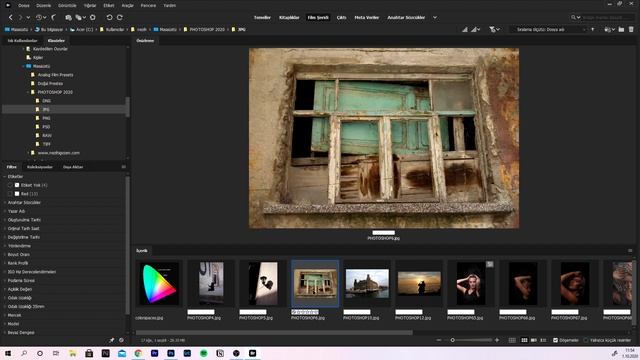
Task: Open Photoshop from the taskbar
Action: pyautogui.click(x=171, y=353)
